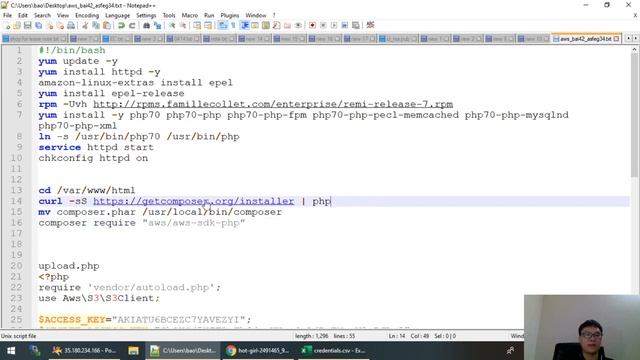Open the Macro menu
The image size is (640, 360).
pyautogui.click(x=190, y=16)
